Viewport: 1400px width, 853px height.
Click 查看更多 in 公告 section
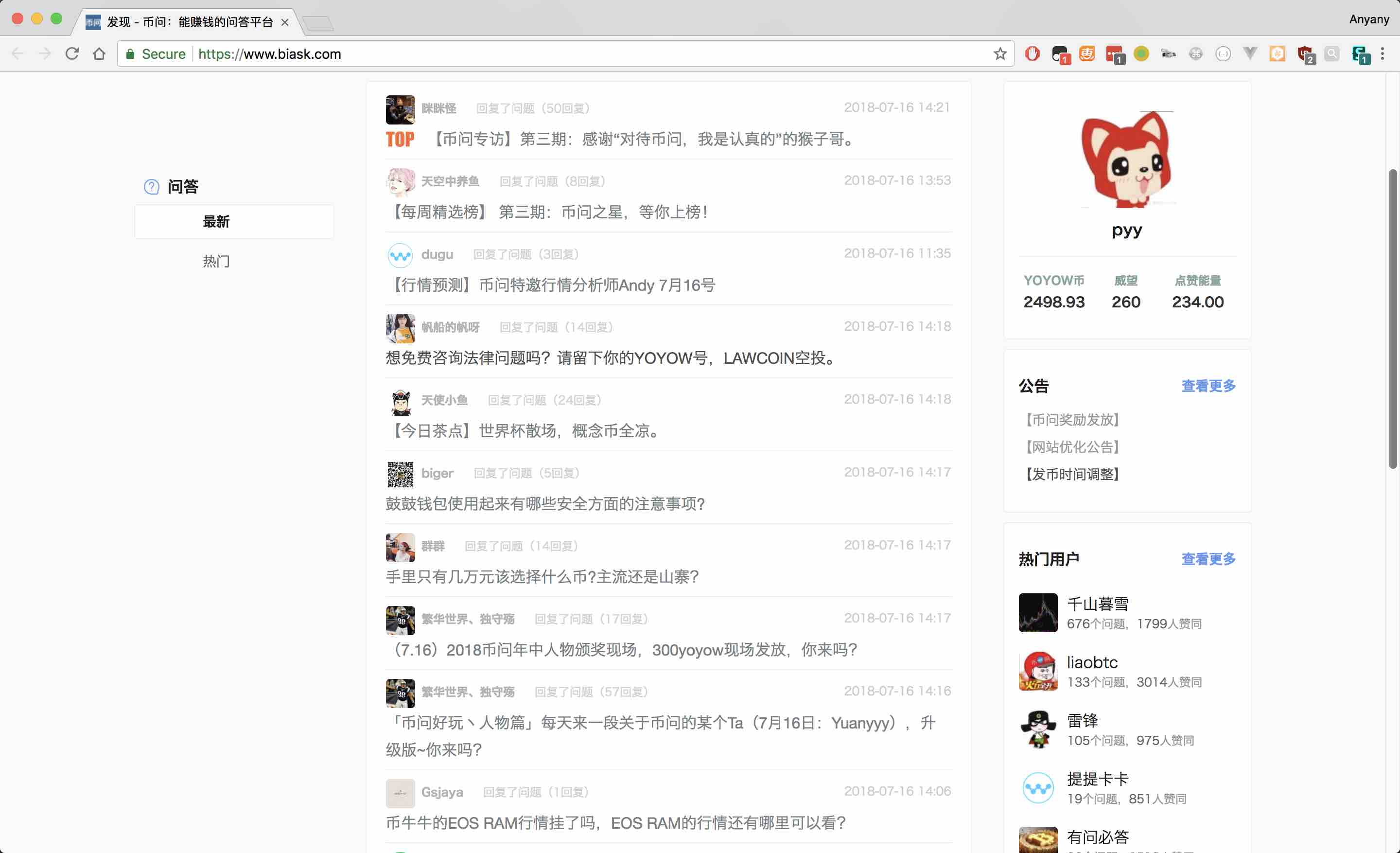tap(1208, 386)
